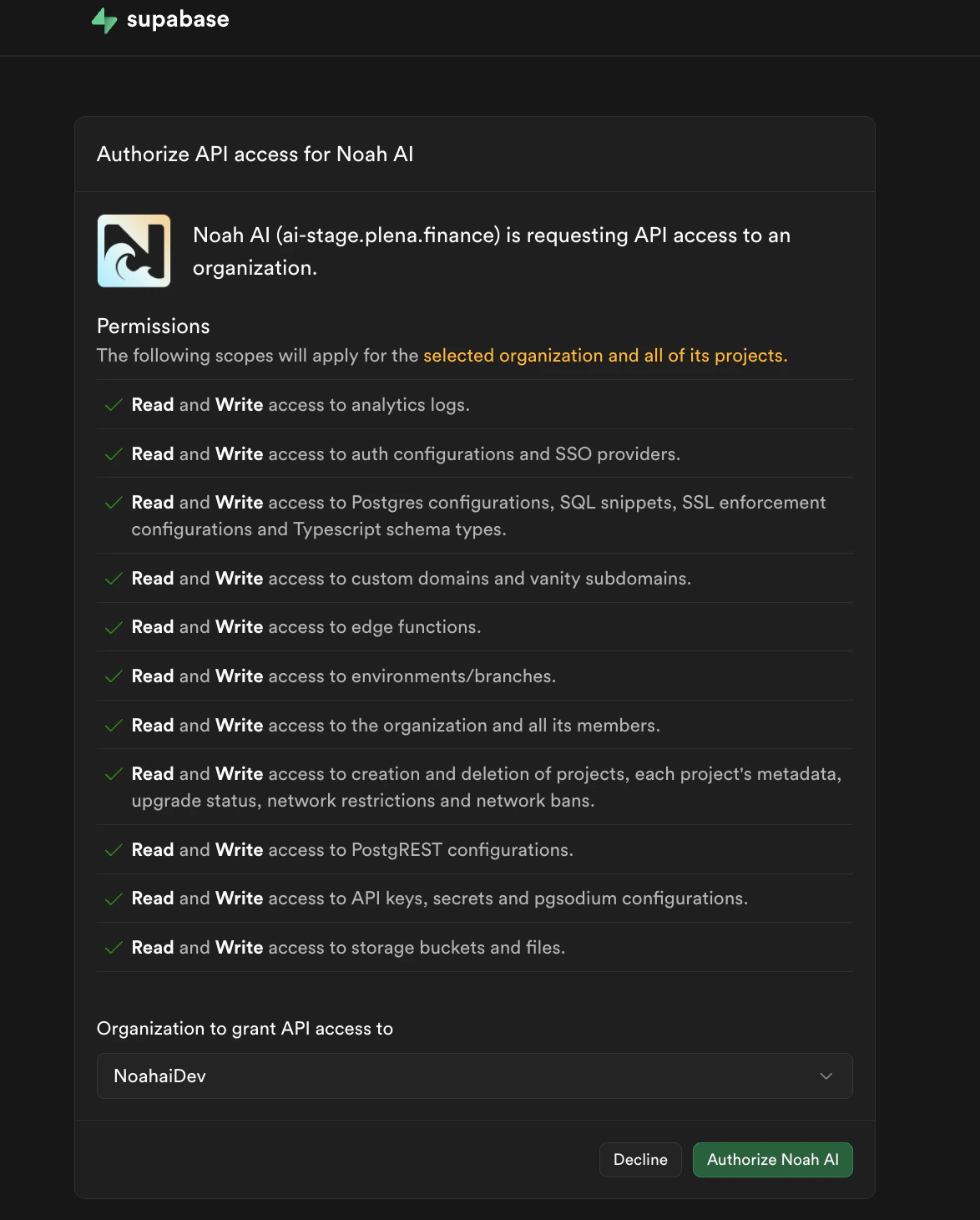The image size is (980, 1220).
Task: Click the checkmark beside organization members permission
Action: (113, 725)
